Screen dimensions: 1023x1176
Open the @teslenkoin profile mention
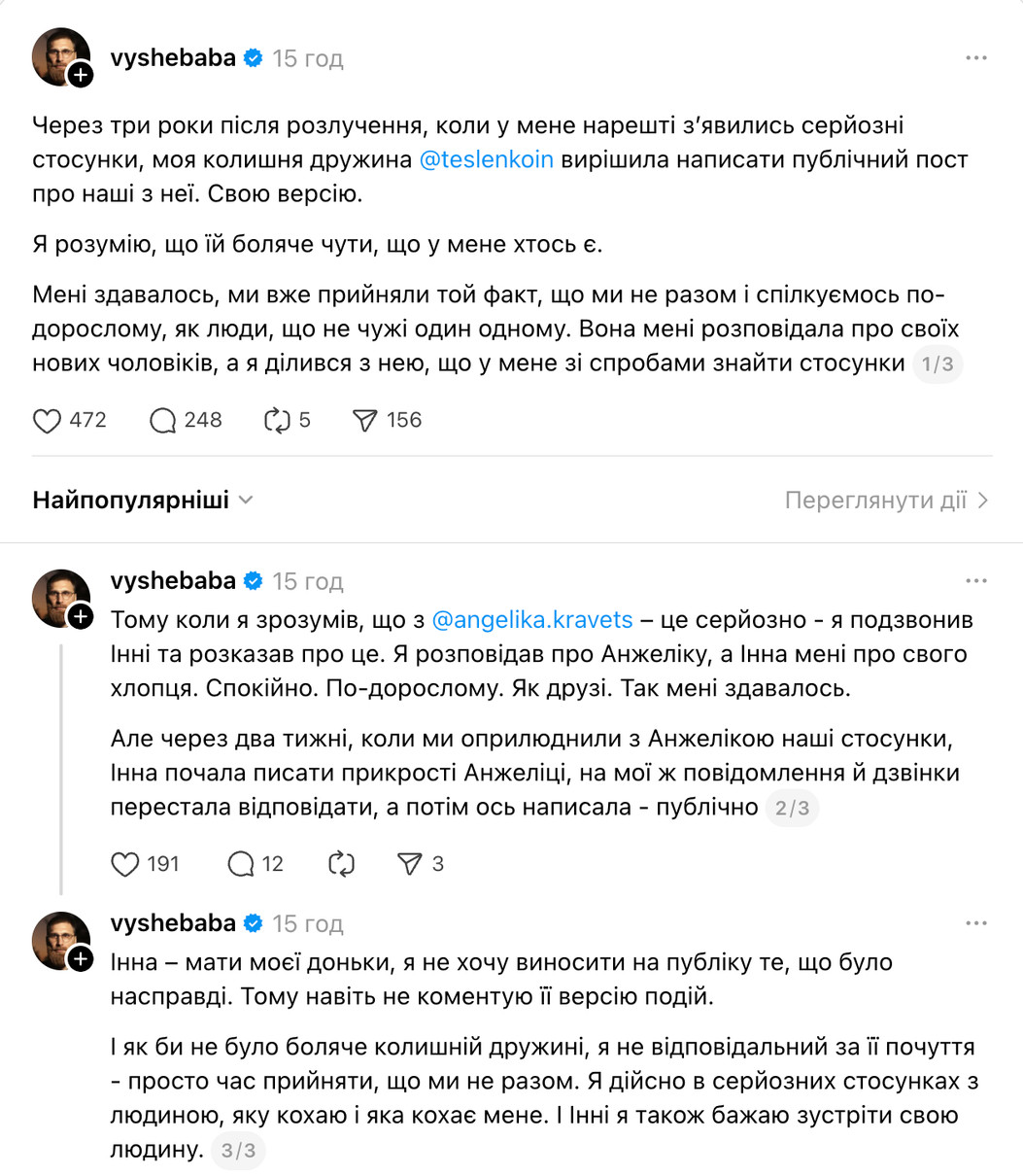487,158
